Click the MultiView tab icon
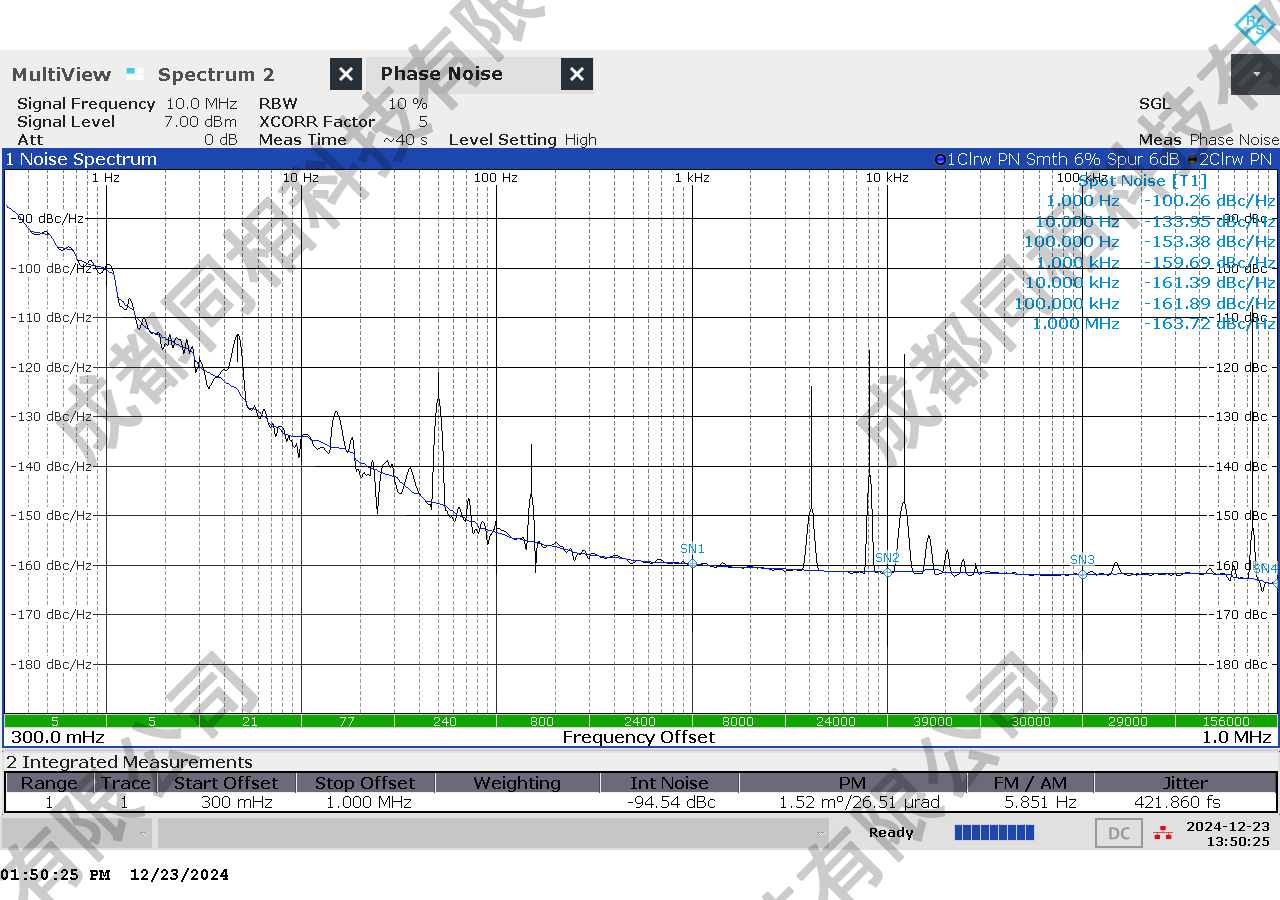Screen dimensions: 1280x900 coord(135,73)
